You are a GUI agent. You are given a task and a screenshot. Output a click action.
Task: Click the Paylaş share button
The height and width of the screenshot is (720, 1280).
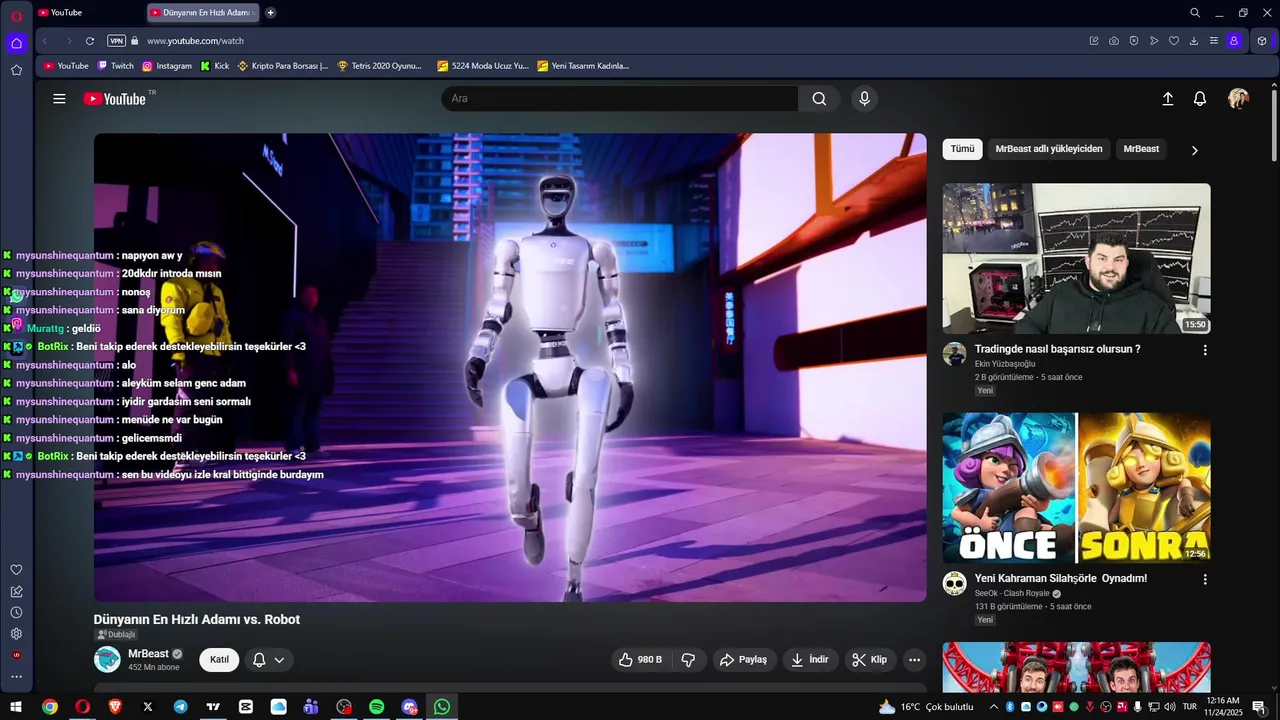click(744, 660)
